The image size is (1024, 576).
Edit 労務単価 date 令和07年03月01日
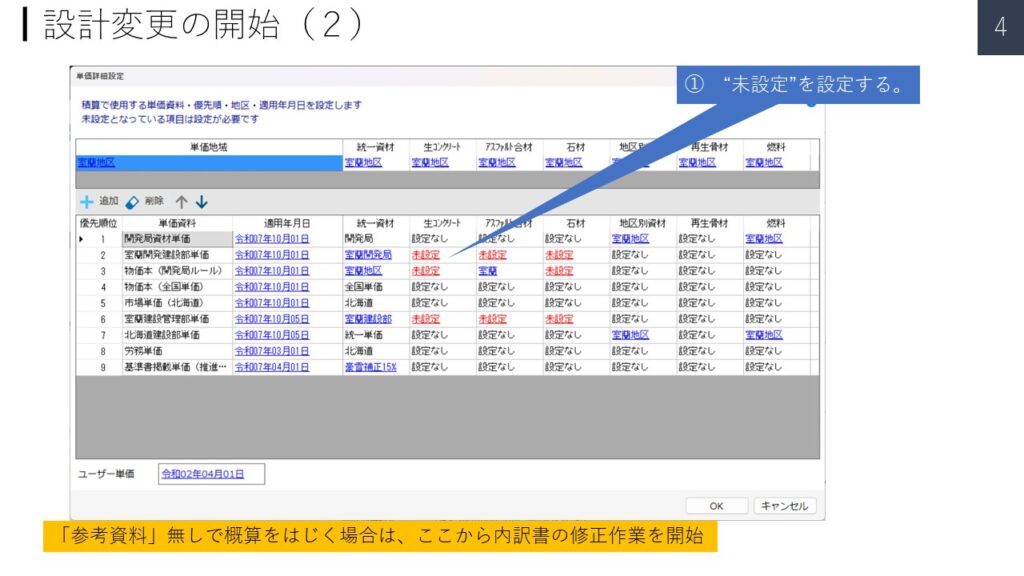click(271, 351)
